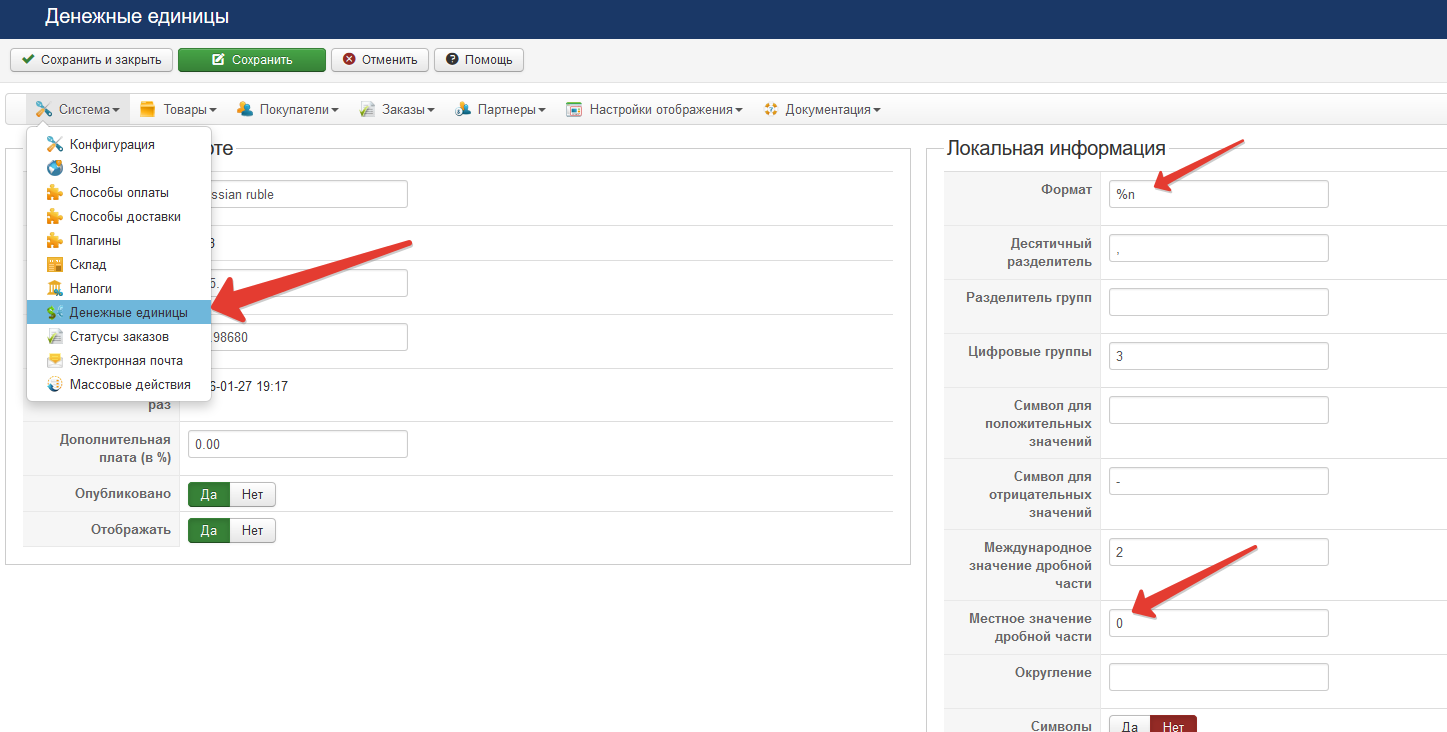
Task: Click the Символ для положительных значений field
Action: pyautogui.click(x=1219, y=410)
